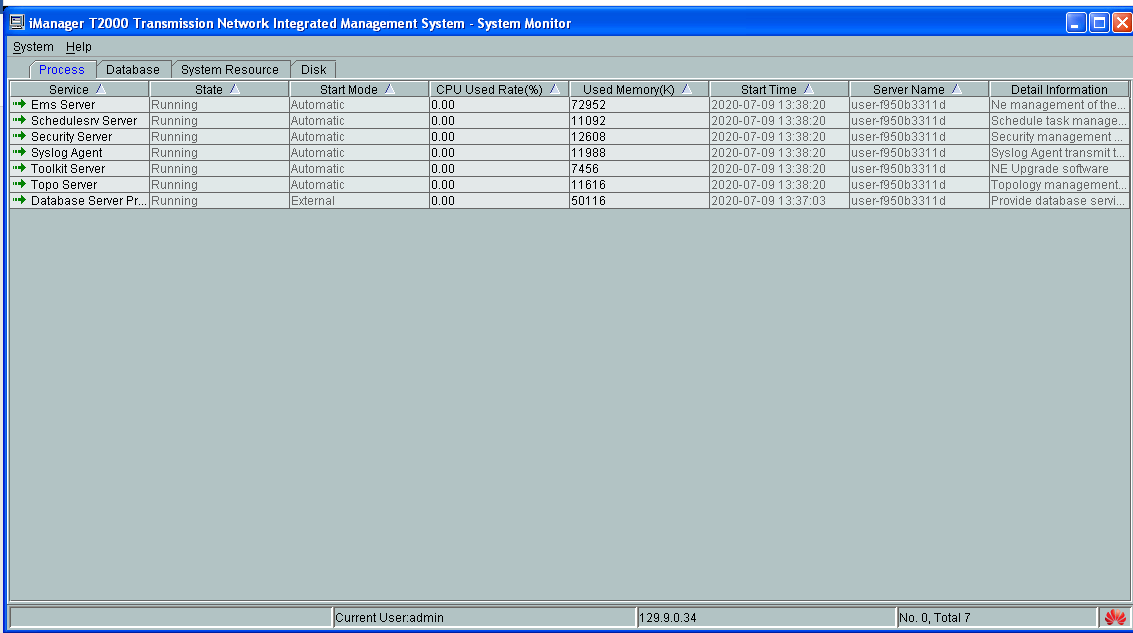This screenshot has height=633, width=1133.
Task: Select the Syslog Agent service name
Action: [x=66, y=152]
